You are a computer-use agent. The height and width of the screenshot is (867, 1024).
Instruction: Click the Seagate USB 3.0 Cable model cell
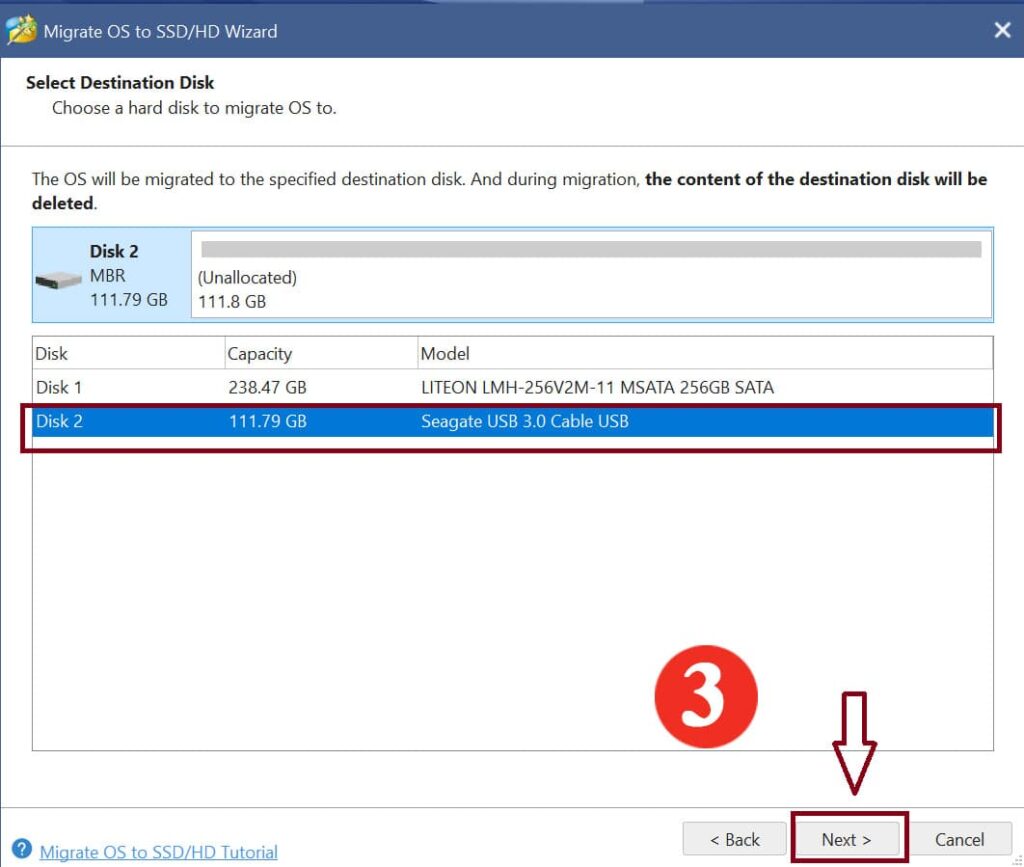coord(524,421)
